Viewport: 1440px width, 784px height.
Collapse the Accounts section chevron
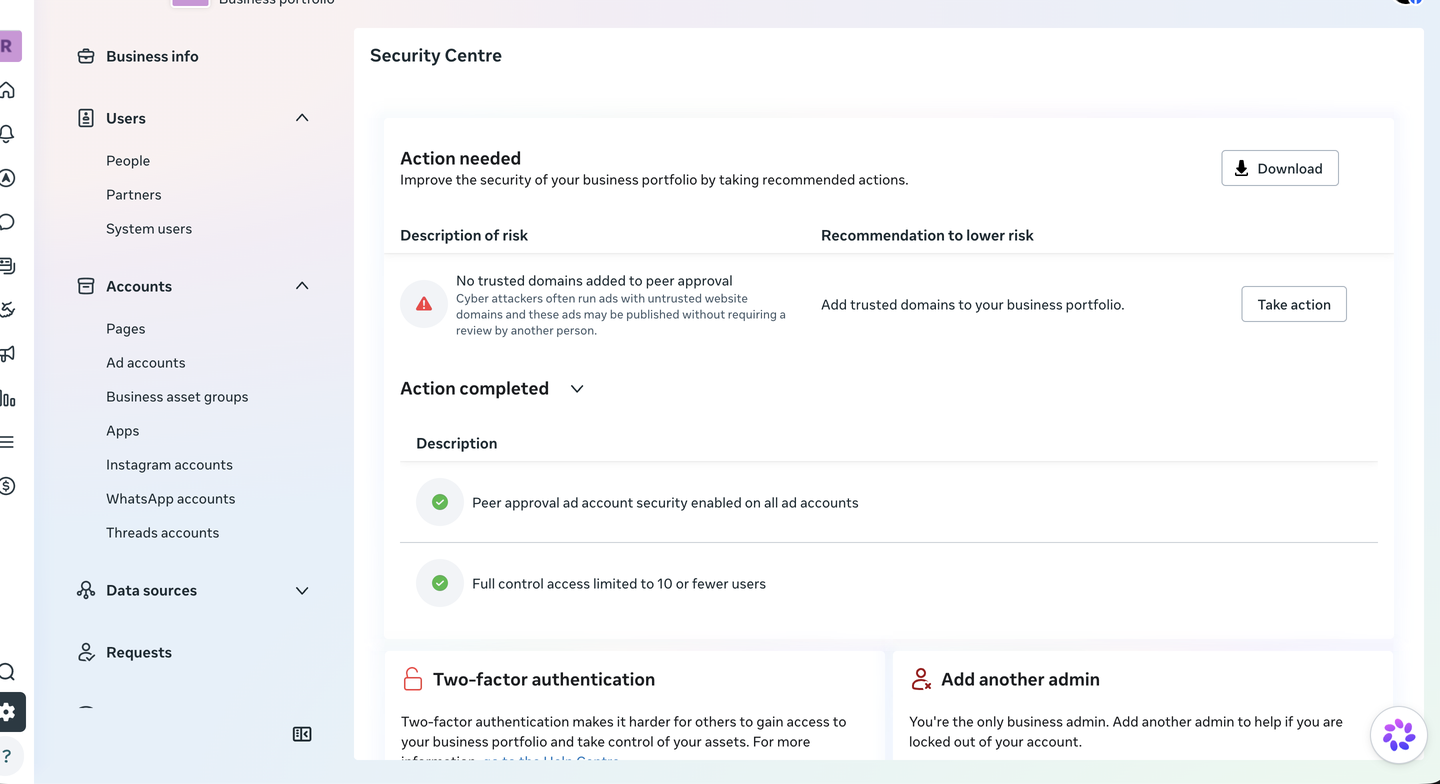[302, 286]
